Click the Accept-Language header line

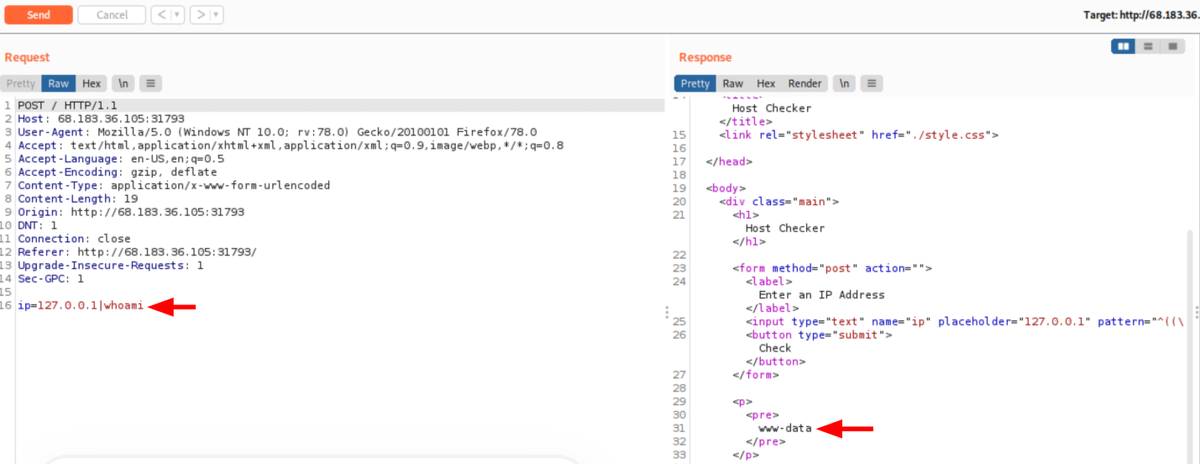click(x=121, y=158)
